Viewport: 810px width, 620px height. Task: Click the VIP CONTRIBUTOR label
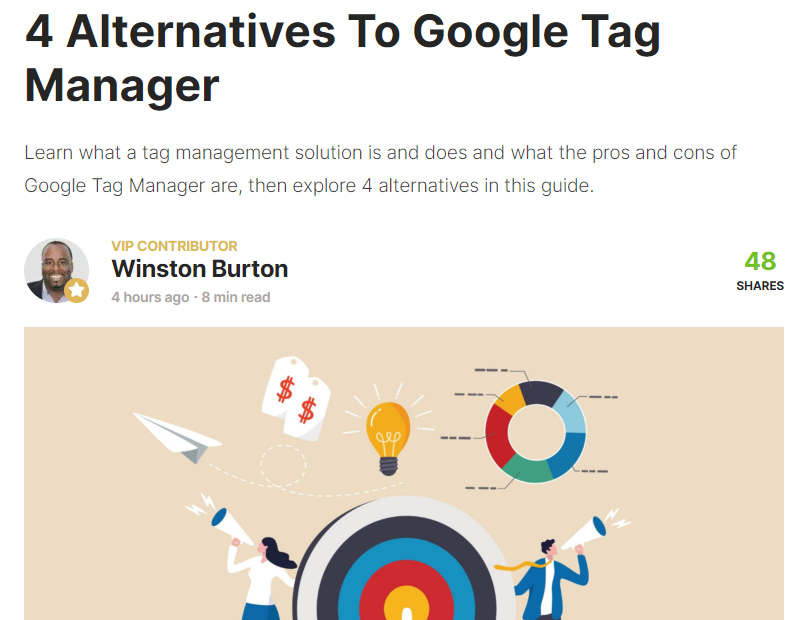[174, 246]
